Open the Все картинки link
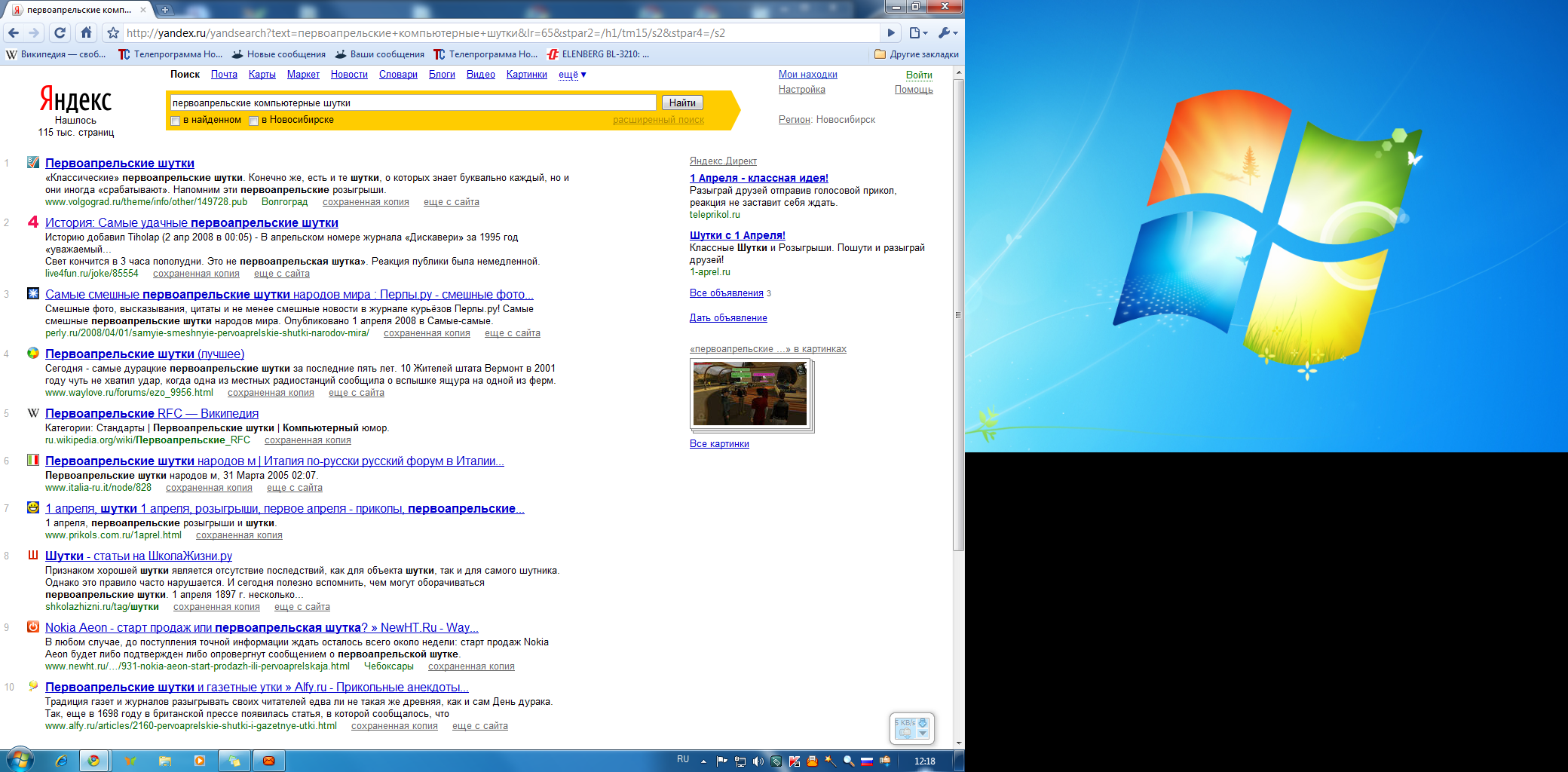Screen dimensions: 1568x772 719,444
